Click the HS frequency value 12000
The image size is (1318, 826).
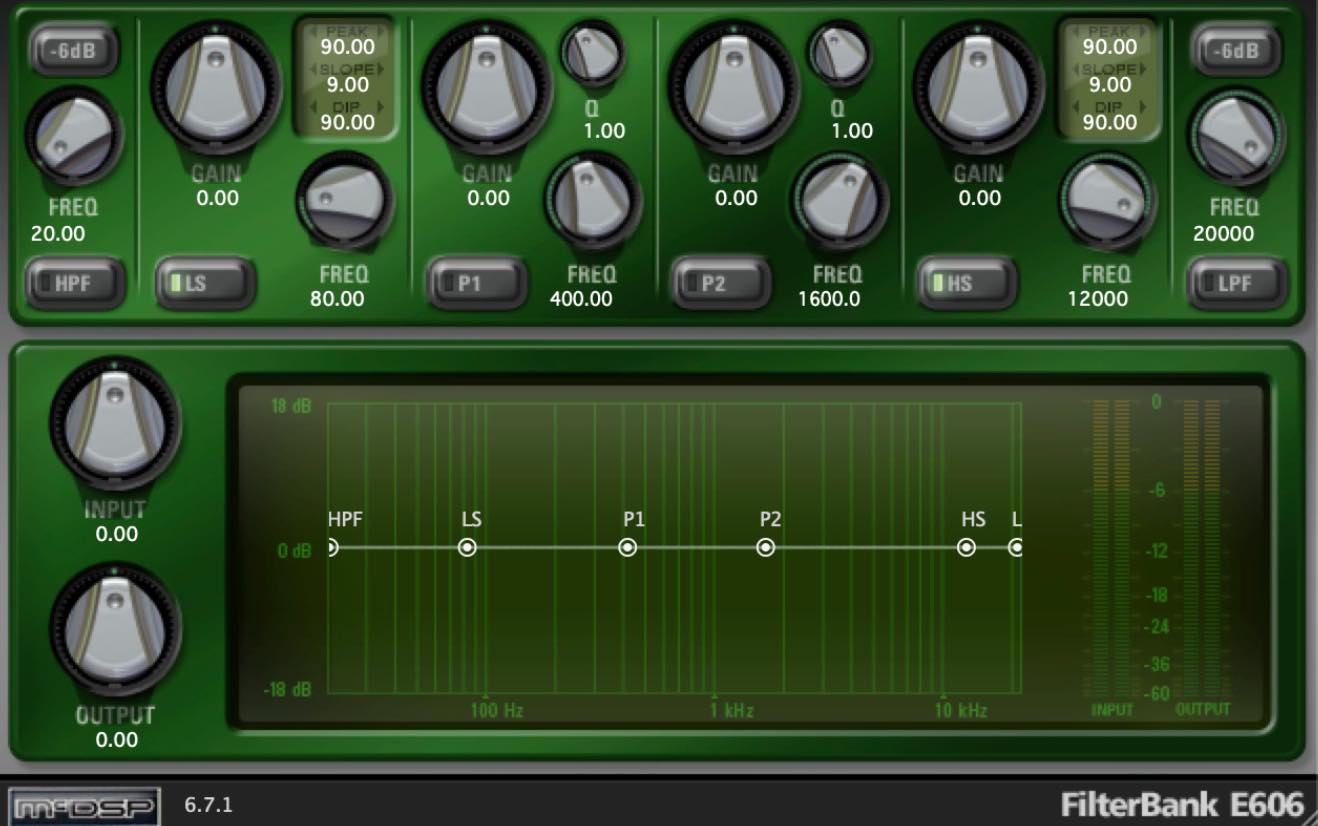(1097, 298)
